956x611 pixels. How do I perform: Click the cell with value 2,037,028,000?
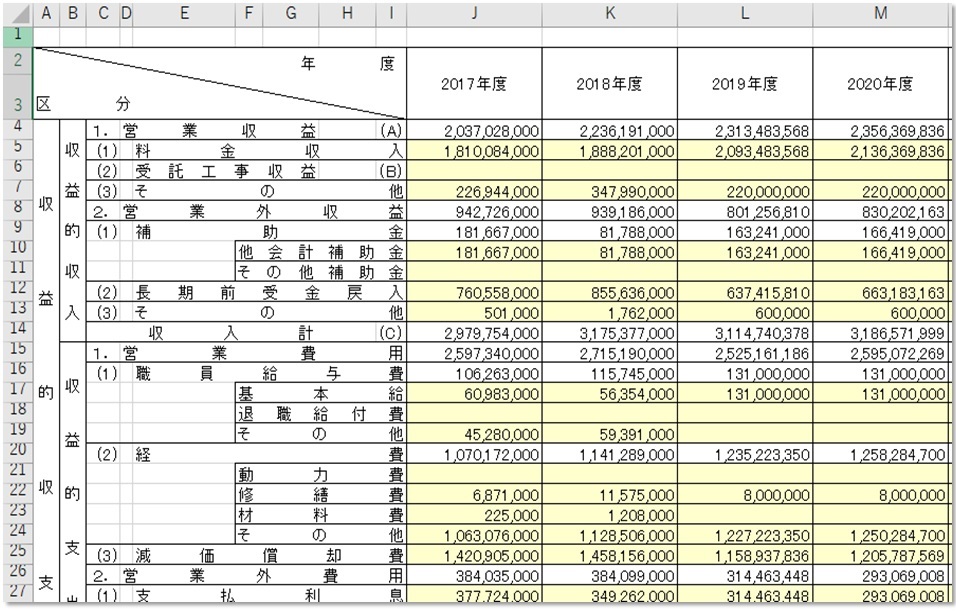point(474,130)
